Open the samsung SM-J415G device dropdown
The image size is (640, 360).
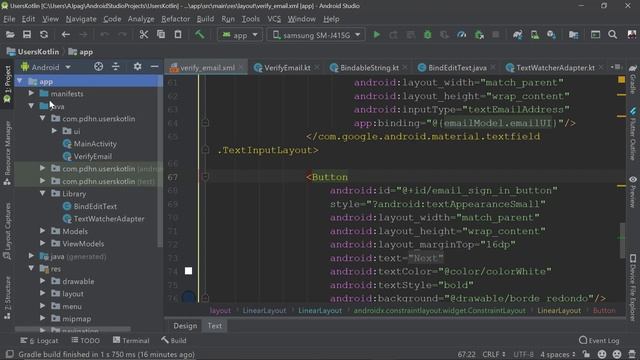(316, 35)
